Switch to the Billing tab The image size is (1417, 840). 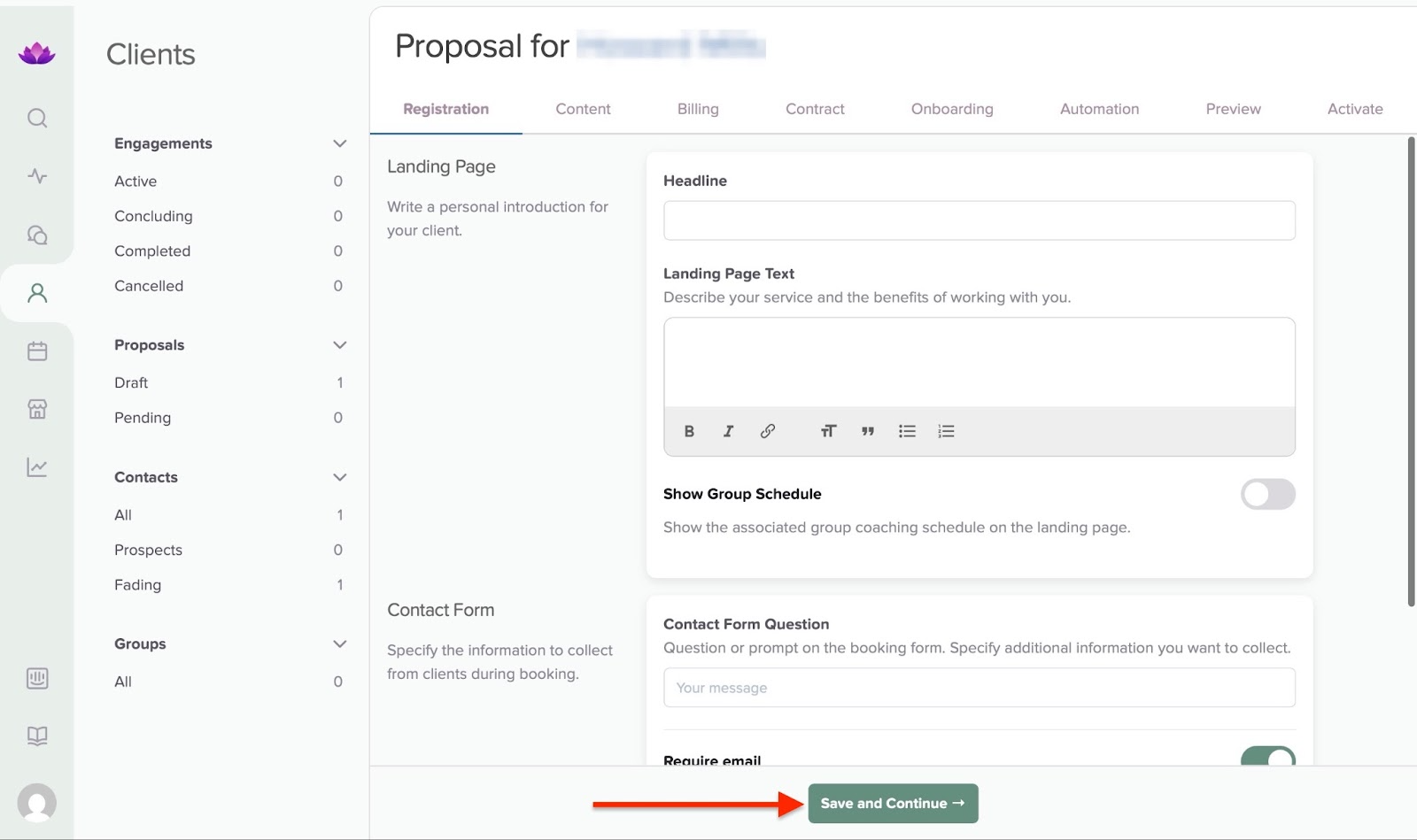(x=698, y=109)
